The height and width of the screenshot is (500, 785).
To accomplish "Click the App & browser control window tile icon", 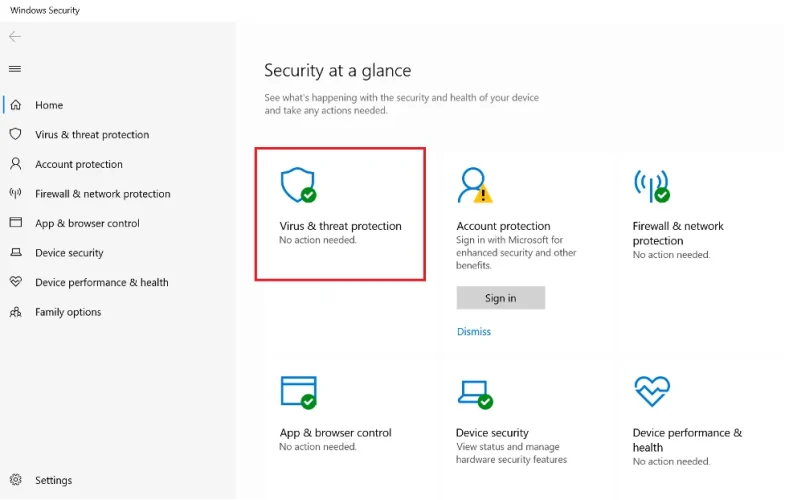I will point(298,392).
